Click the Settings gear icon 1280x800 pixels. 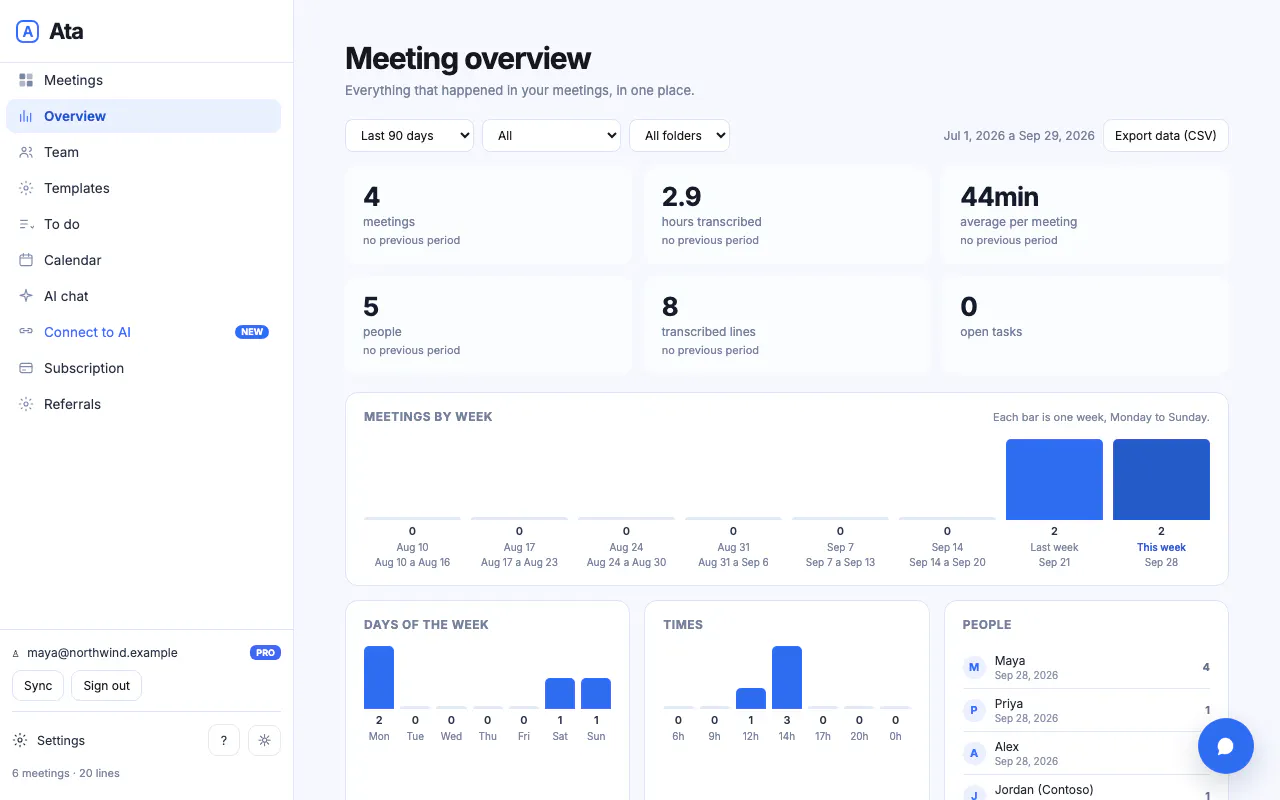click(20, 740)
